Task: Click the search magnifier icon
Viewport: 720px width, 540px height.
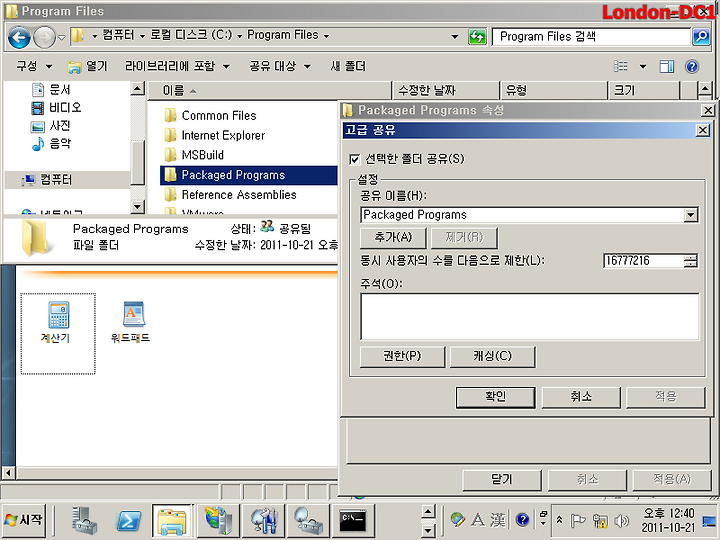Action: (701, 36)
